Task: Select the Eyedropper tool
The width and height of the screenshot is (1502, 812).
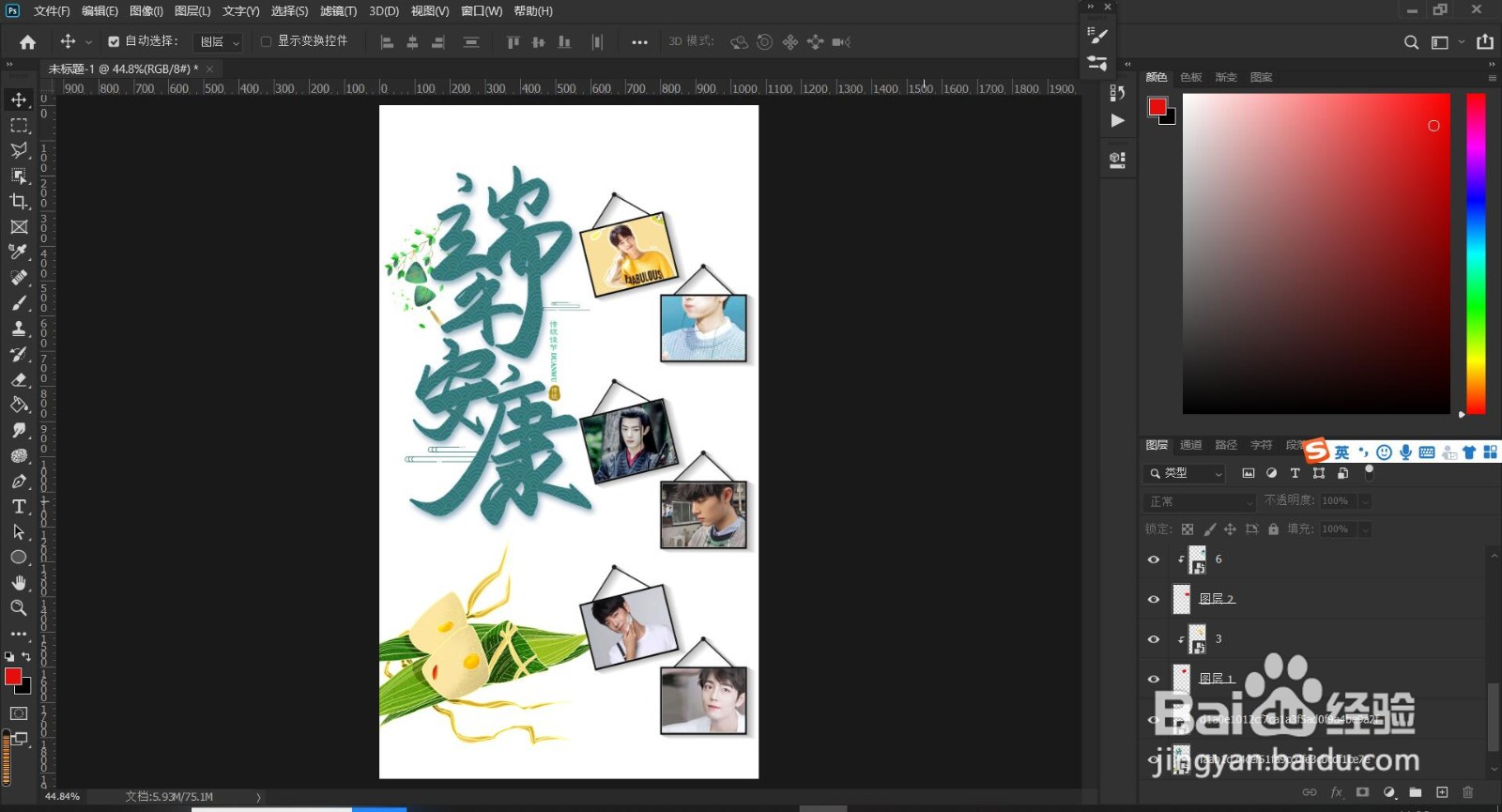Action: click(x=19, y=252)
